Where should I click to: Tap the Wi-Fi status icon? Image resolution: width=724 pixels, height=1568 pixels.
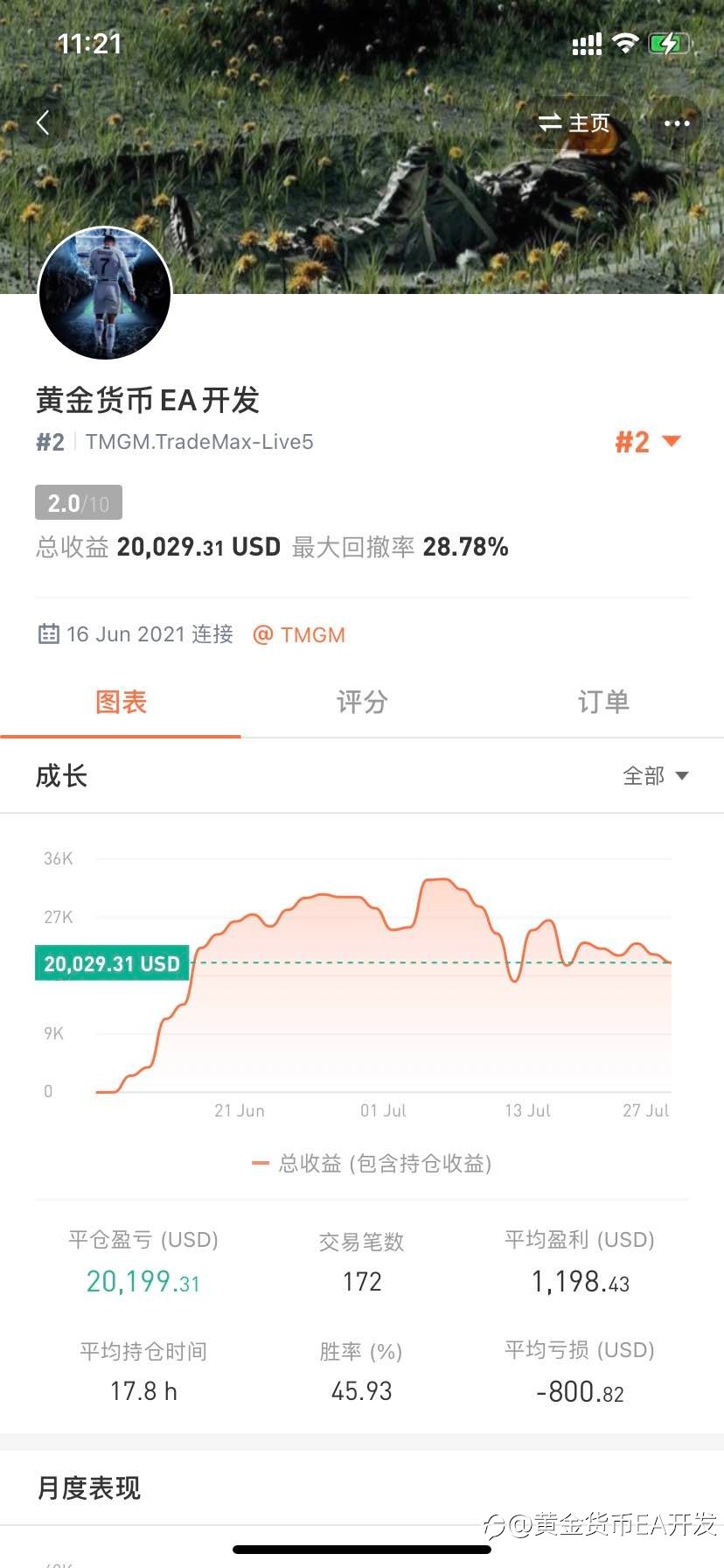[625, 43]
